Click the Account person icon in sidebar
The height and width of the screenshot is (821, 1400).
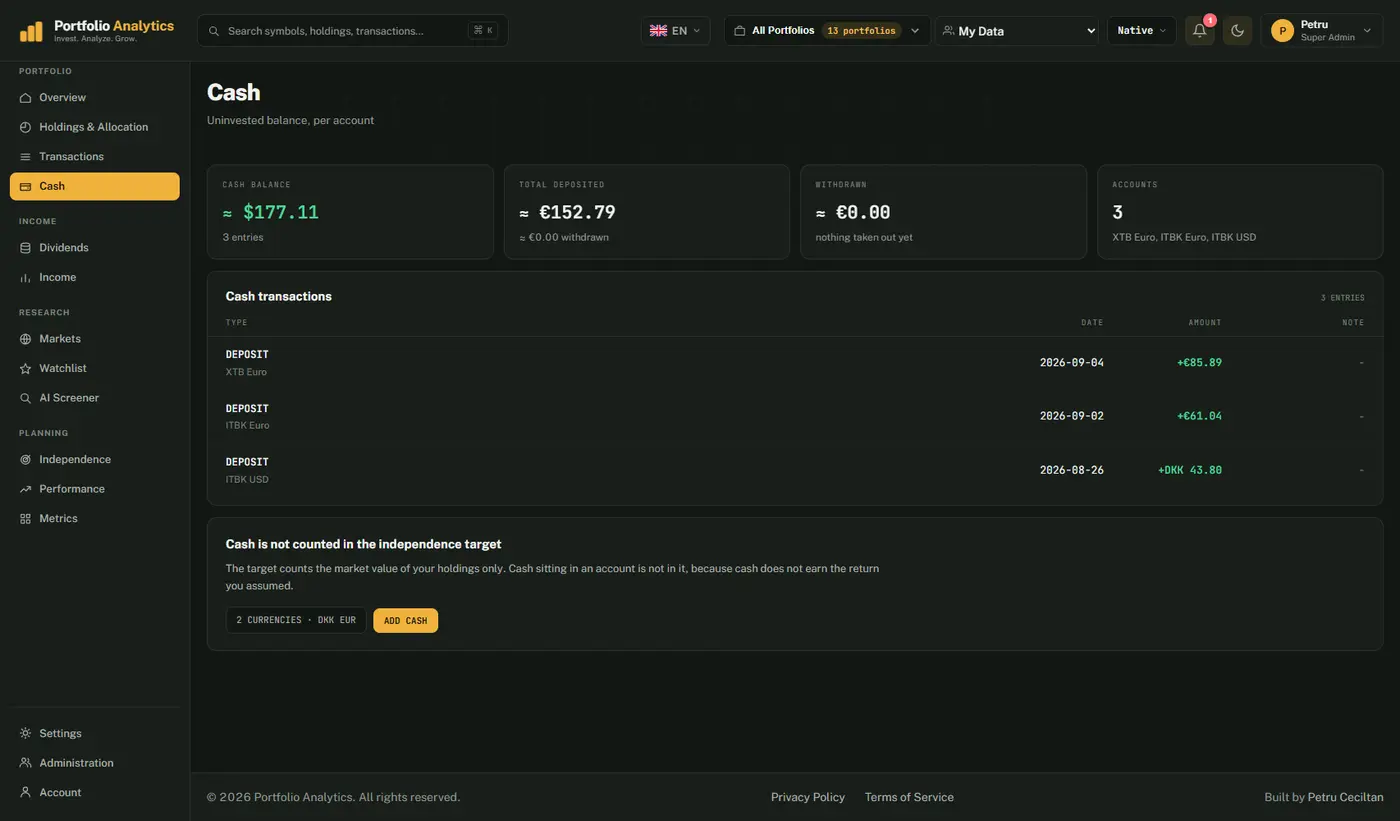tap(26, 793)
